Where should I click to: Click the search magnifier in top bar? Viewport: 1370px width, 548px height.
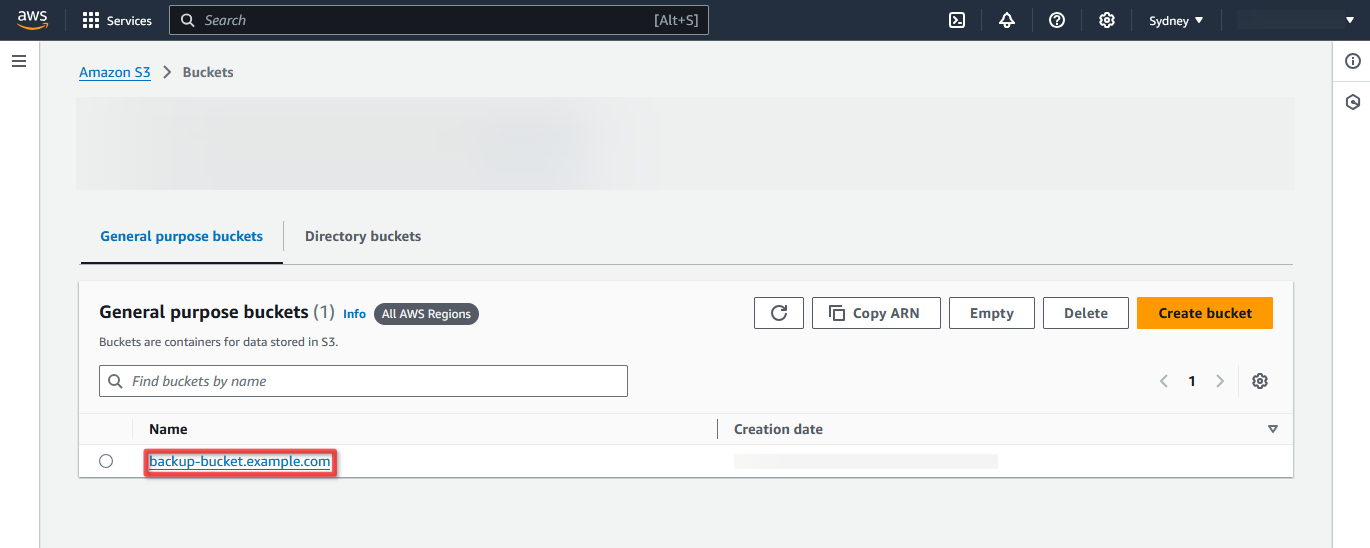pos(187,20)
